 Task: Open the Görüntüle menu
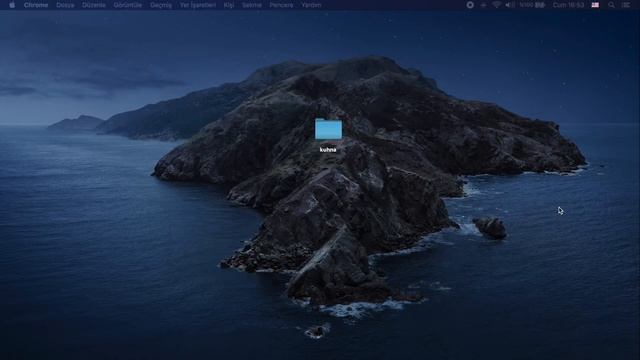[128, 5]
